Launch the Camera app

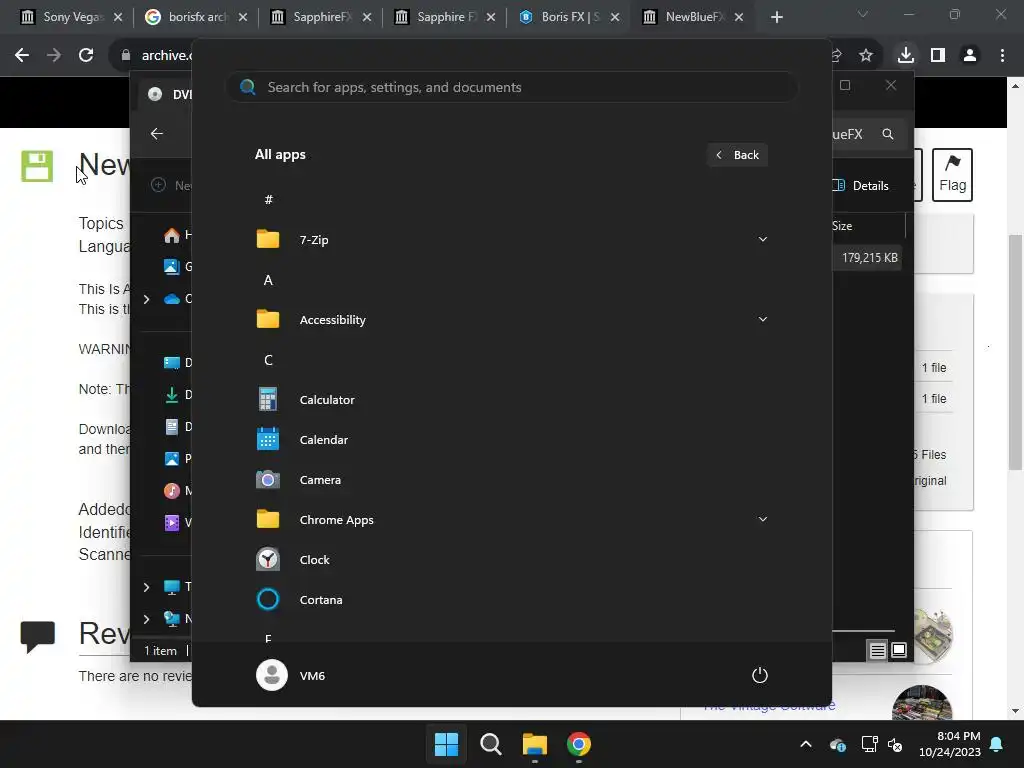click(511, 479)
